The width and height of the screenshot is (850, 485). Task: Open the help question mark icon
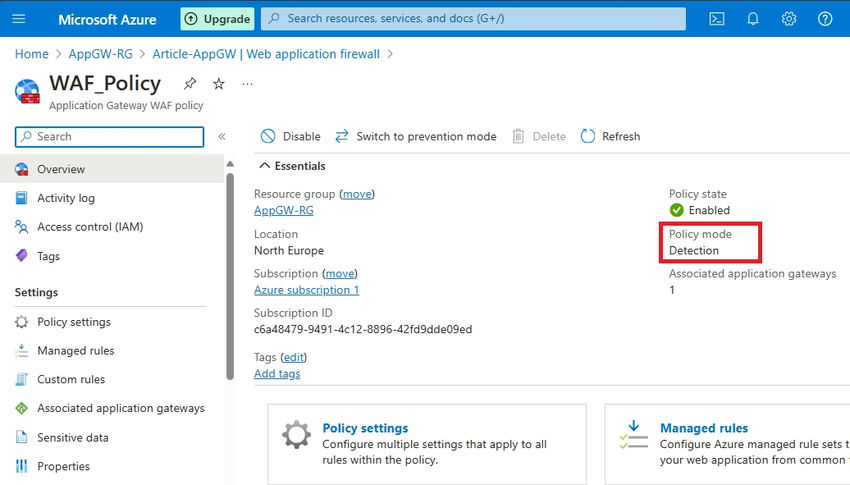pos(825,19)
